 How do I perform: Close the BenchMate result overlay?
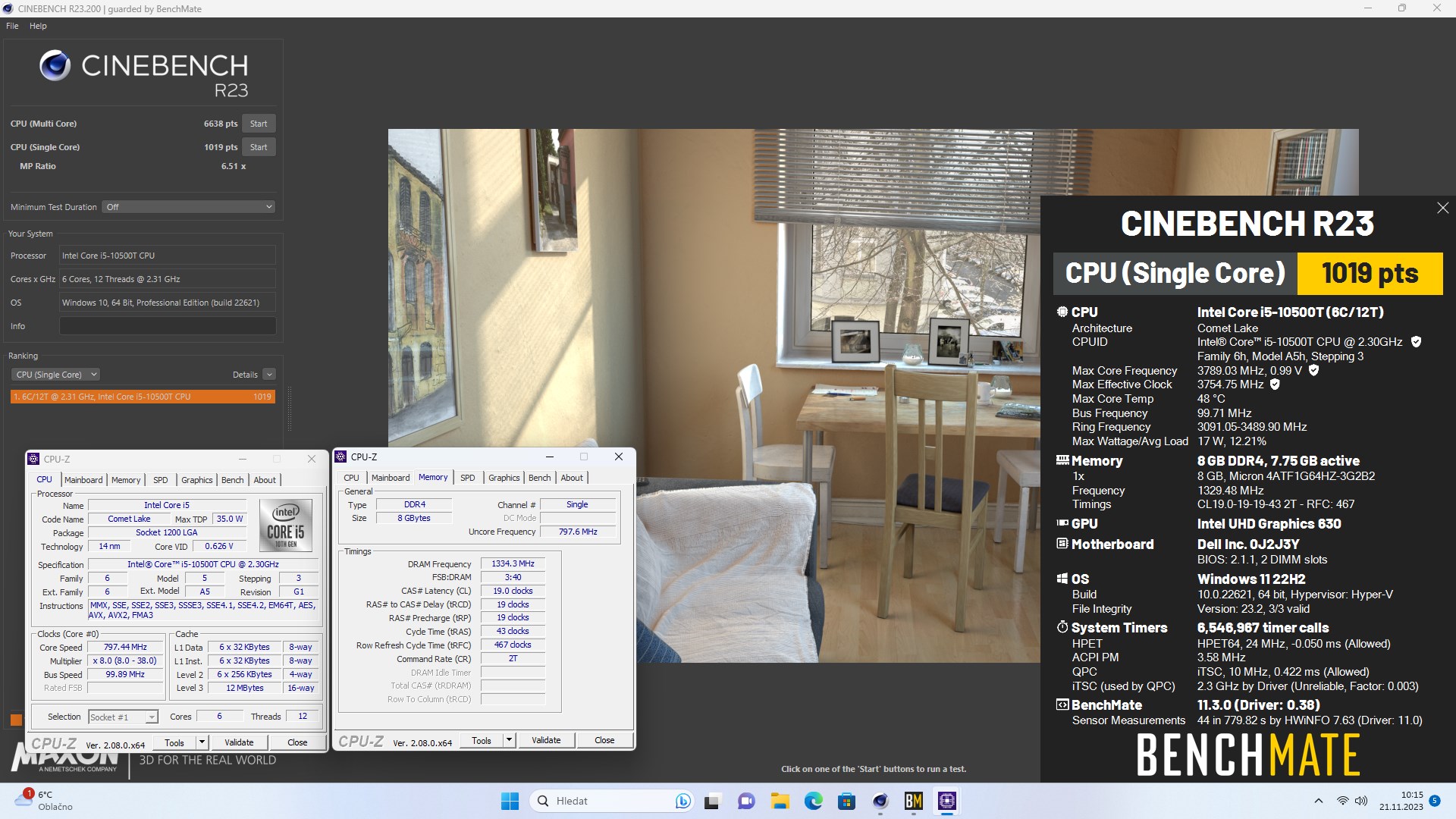coord(1442,208)
